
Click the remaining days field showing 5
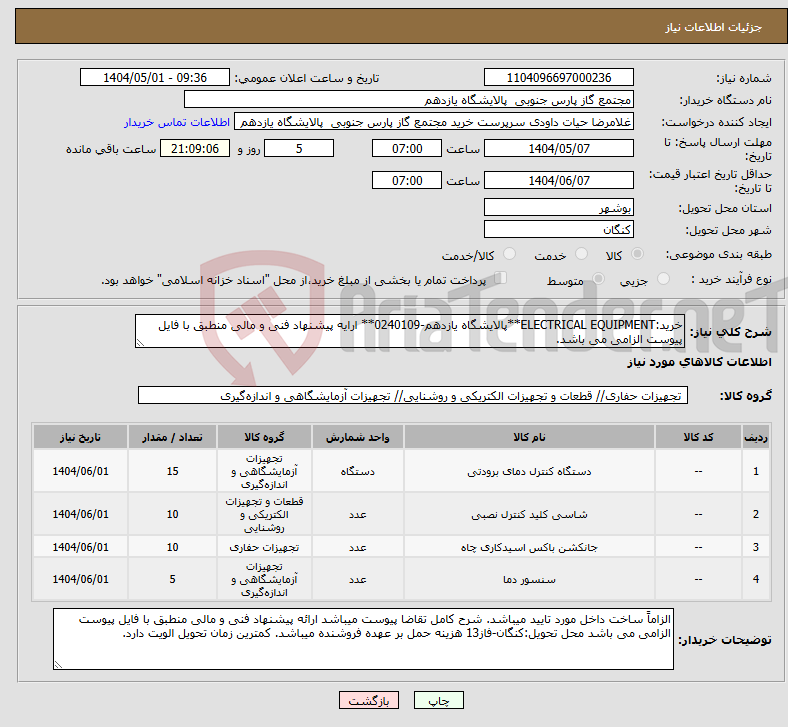(x=299, y=148)
